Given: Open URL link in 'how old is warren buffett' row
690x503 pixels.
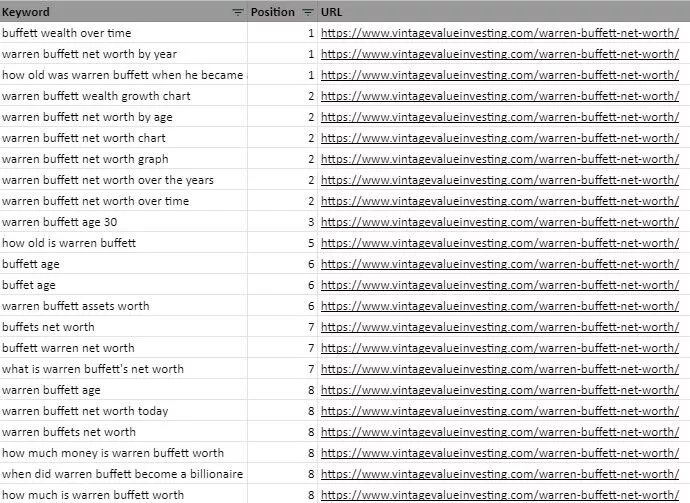Looking at the screenshot, I should 500,243.
